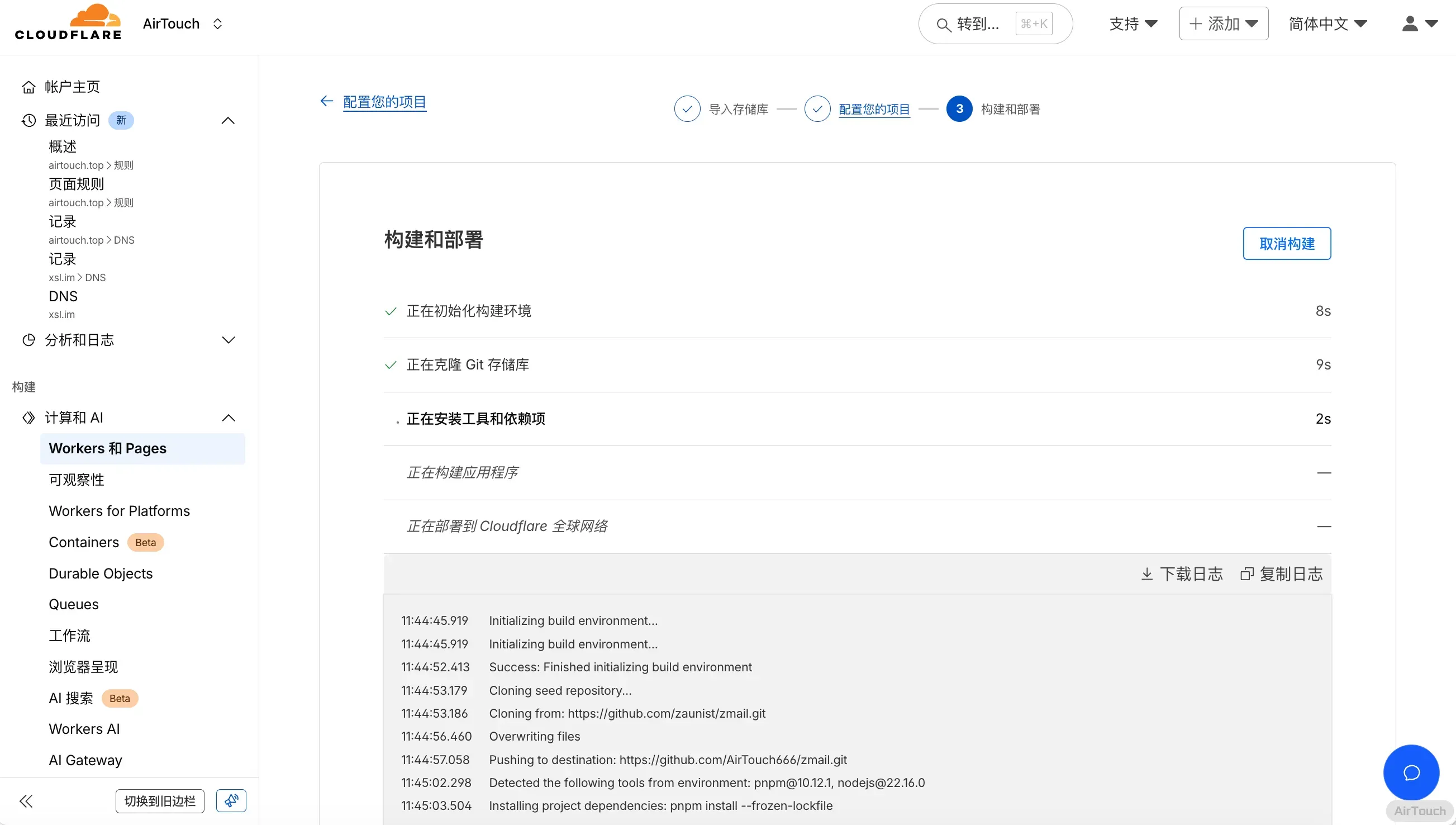The height and width of the screenshot is (825, 1456).
Task: Go to 帐户主页 home item
Action: pyautogui.click(x=72, y=87)
